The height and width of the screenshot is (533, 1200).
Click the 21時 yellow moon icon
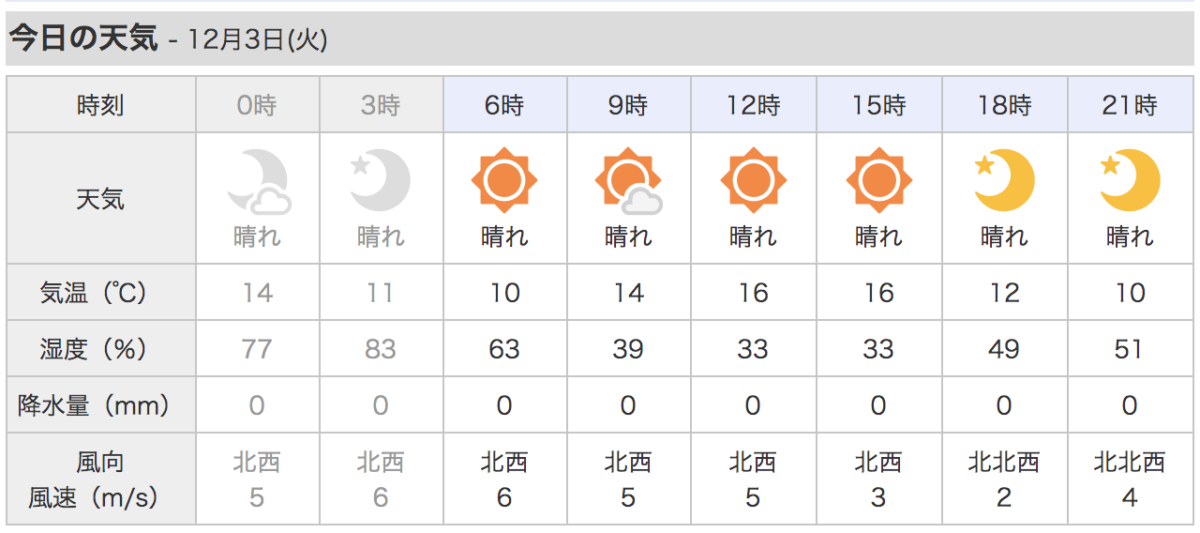coord(1130,181)
